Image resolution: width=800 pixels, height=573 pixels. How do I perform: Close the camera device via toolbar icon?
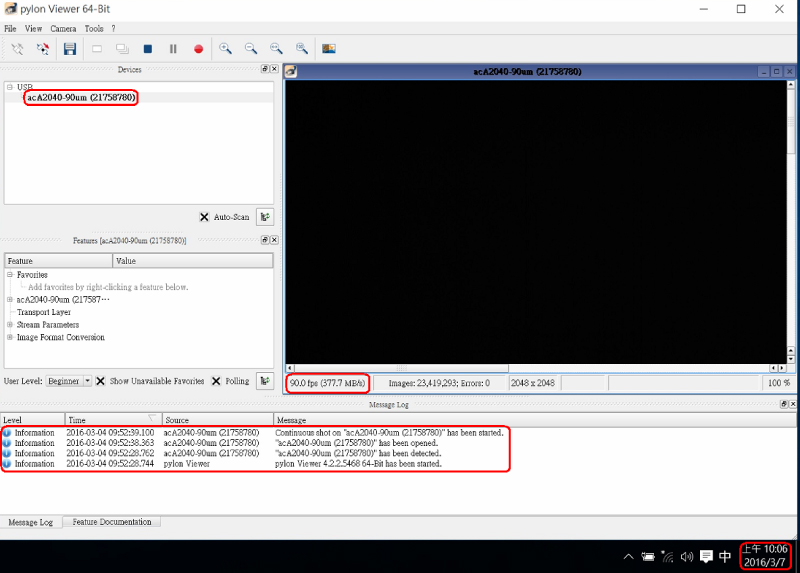(43, 48)
